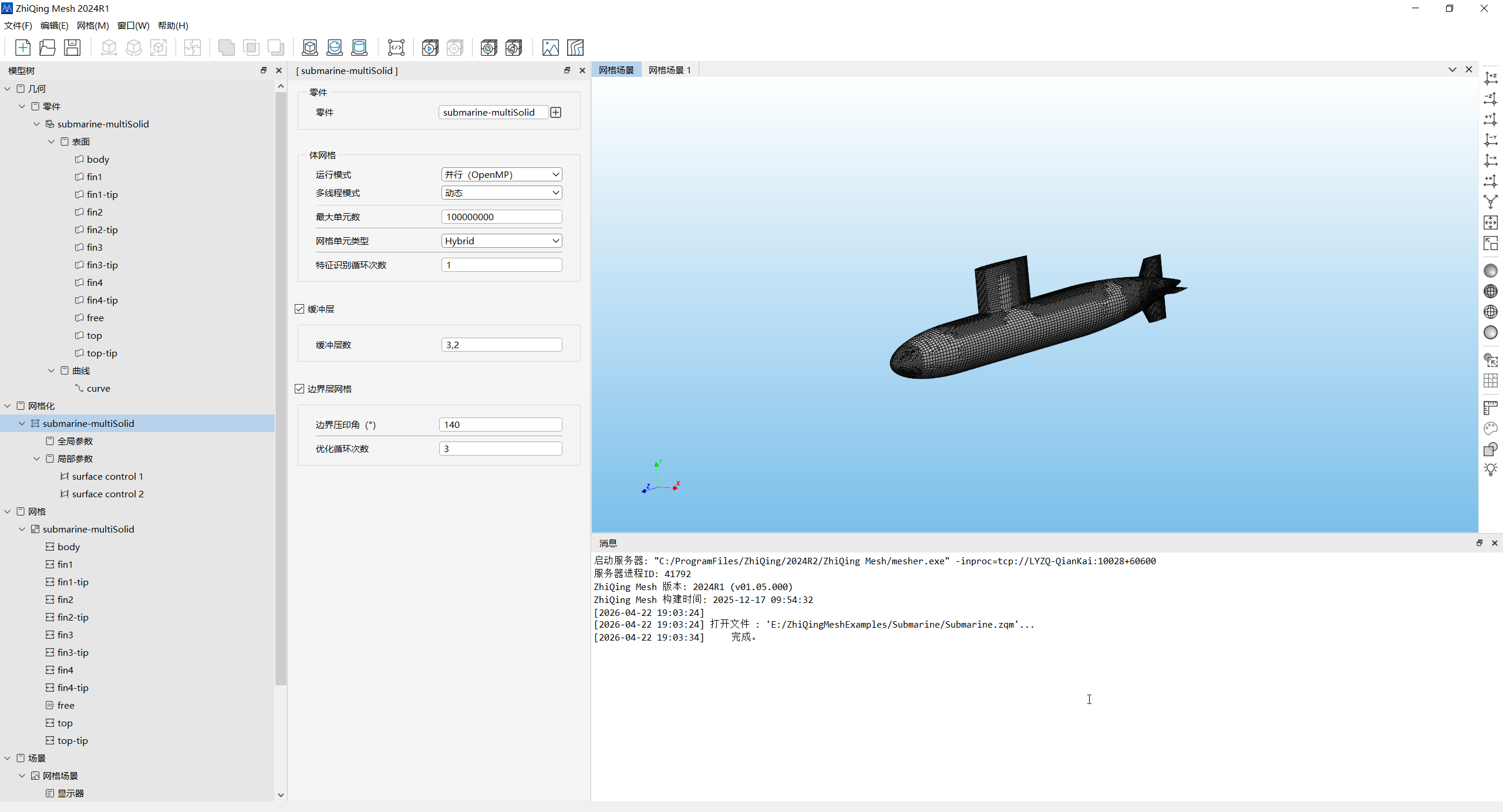This screenshot has height=812, width=1503.
Task: Open the 运行模式 dropdown
Action: pyautogui.click(x=501, y=174)
